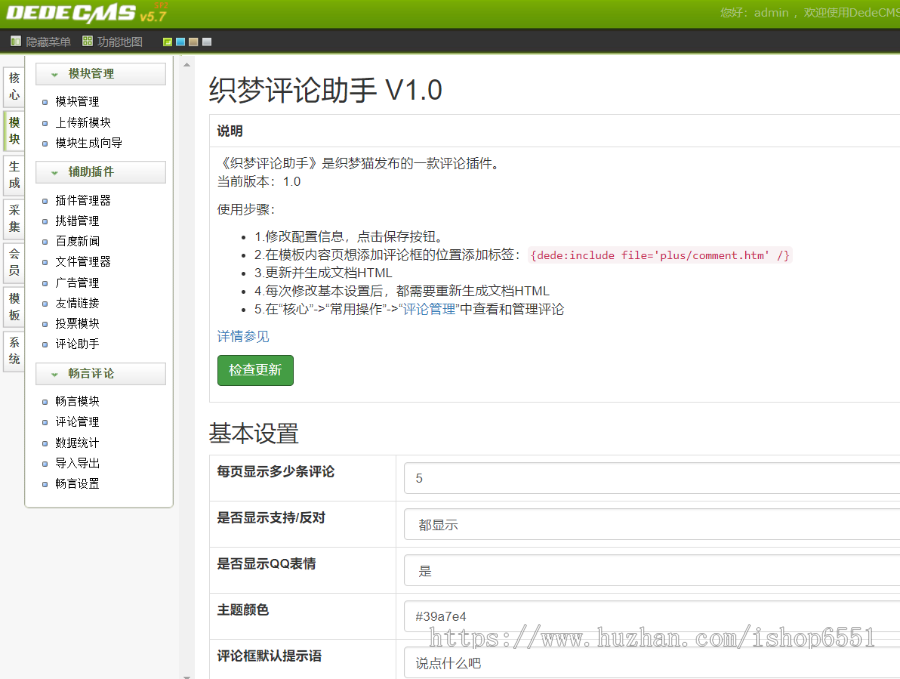Expand the 模块管理 section header
This screenshot has height=679, width=900.
point(99,73)
